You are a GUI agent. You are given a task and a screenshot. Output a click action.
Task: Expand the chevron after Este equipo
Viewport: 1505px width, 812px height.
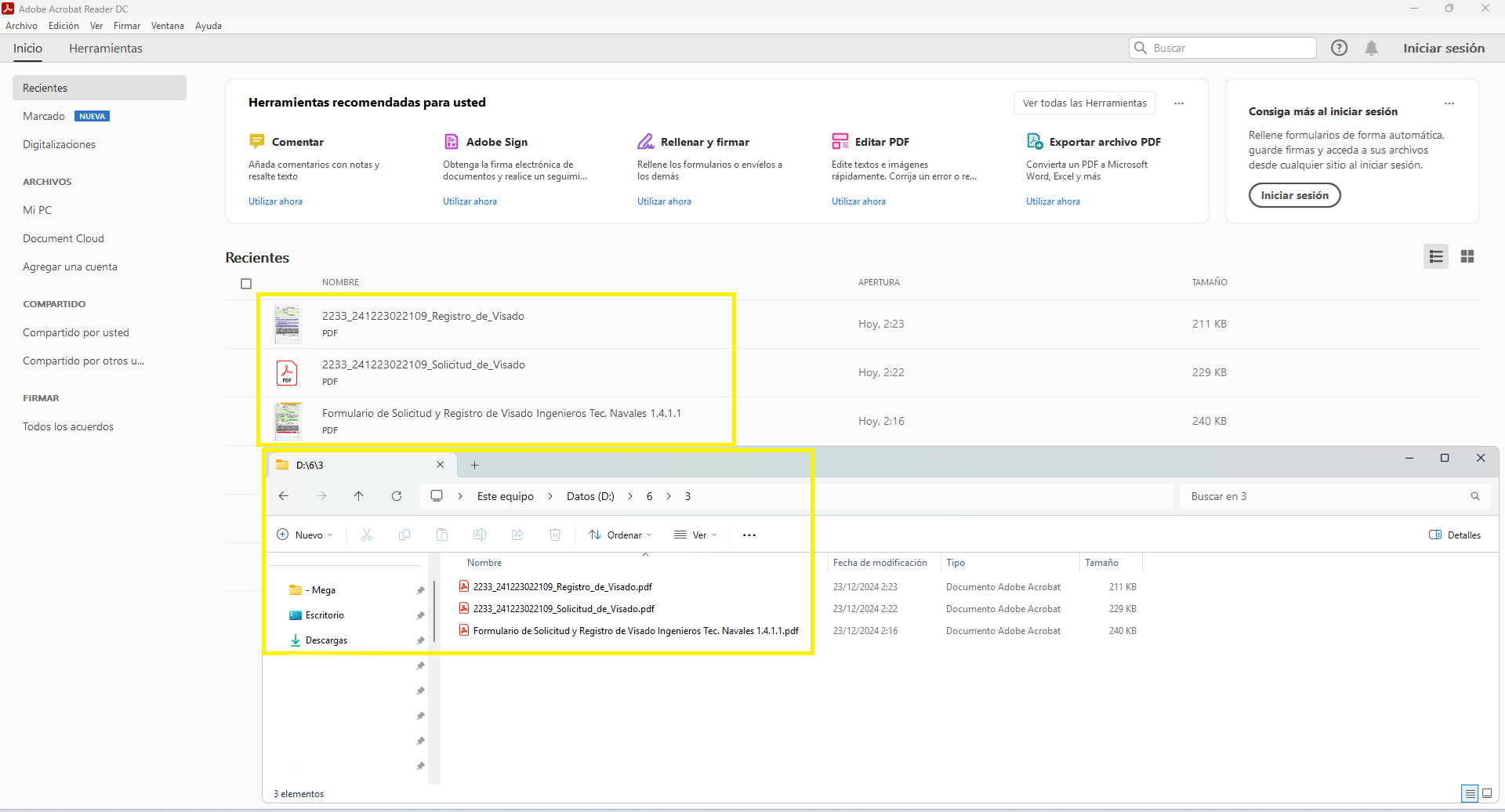pyautogui.click(x=550, y=496)
